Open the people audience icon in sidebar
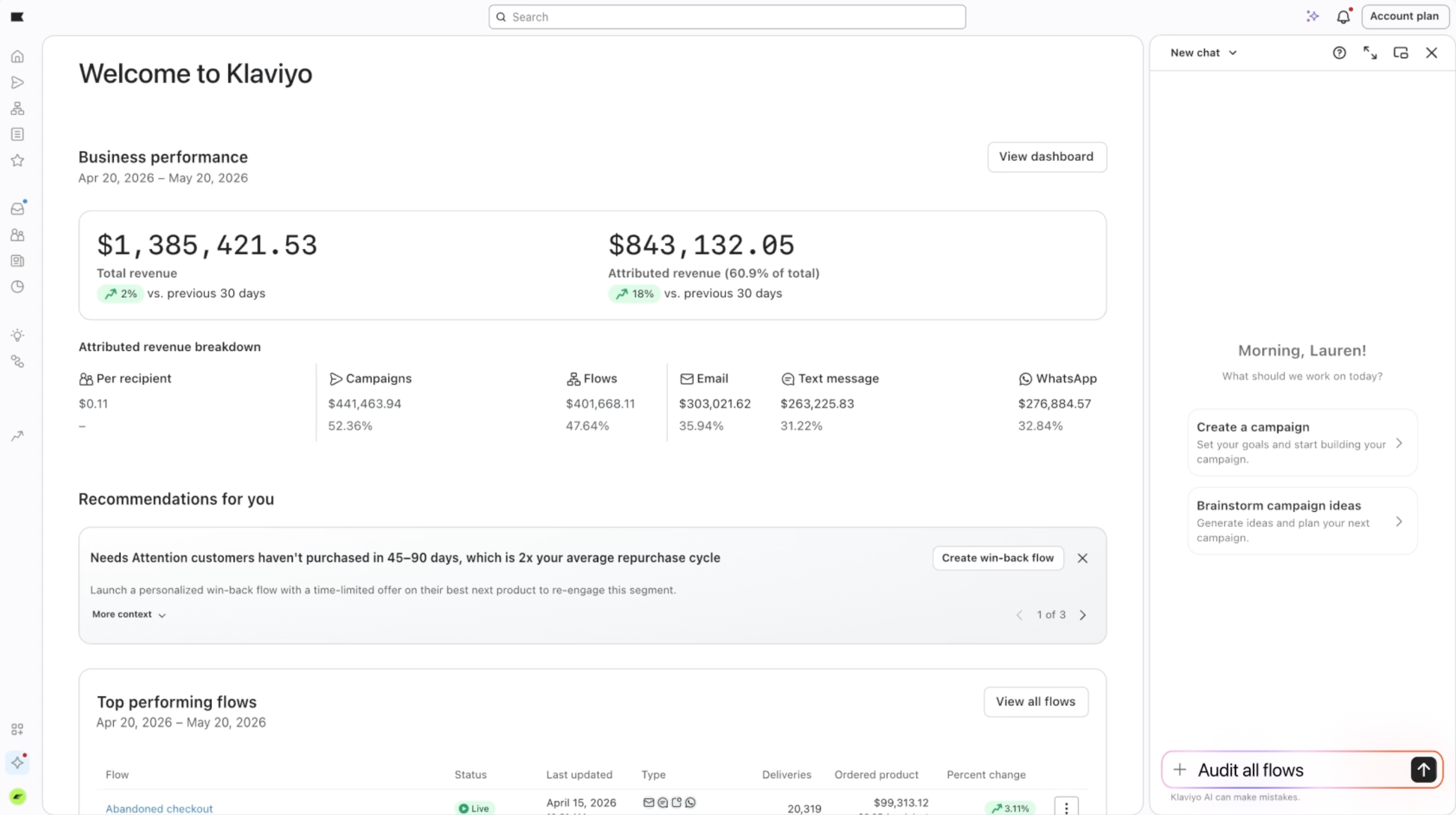 [18, 235]
